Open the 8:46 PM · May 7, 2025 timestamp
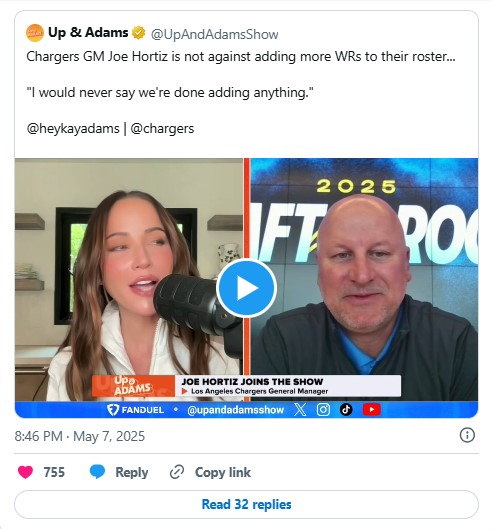Viewport: 492px width, 529px height. pos(80,436)
